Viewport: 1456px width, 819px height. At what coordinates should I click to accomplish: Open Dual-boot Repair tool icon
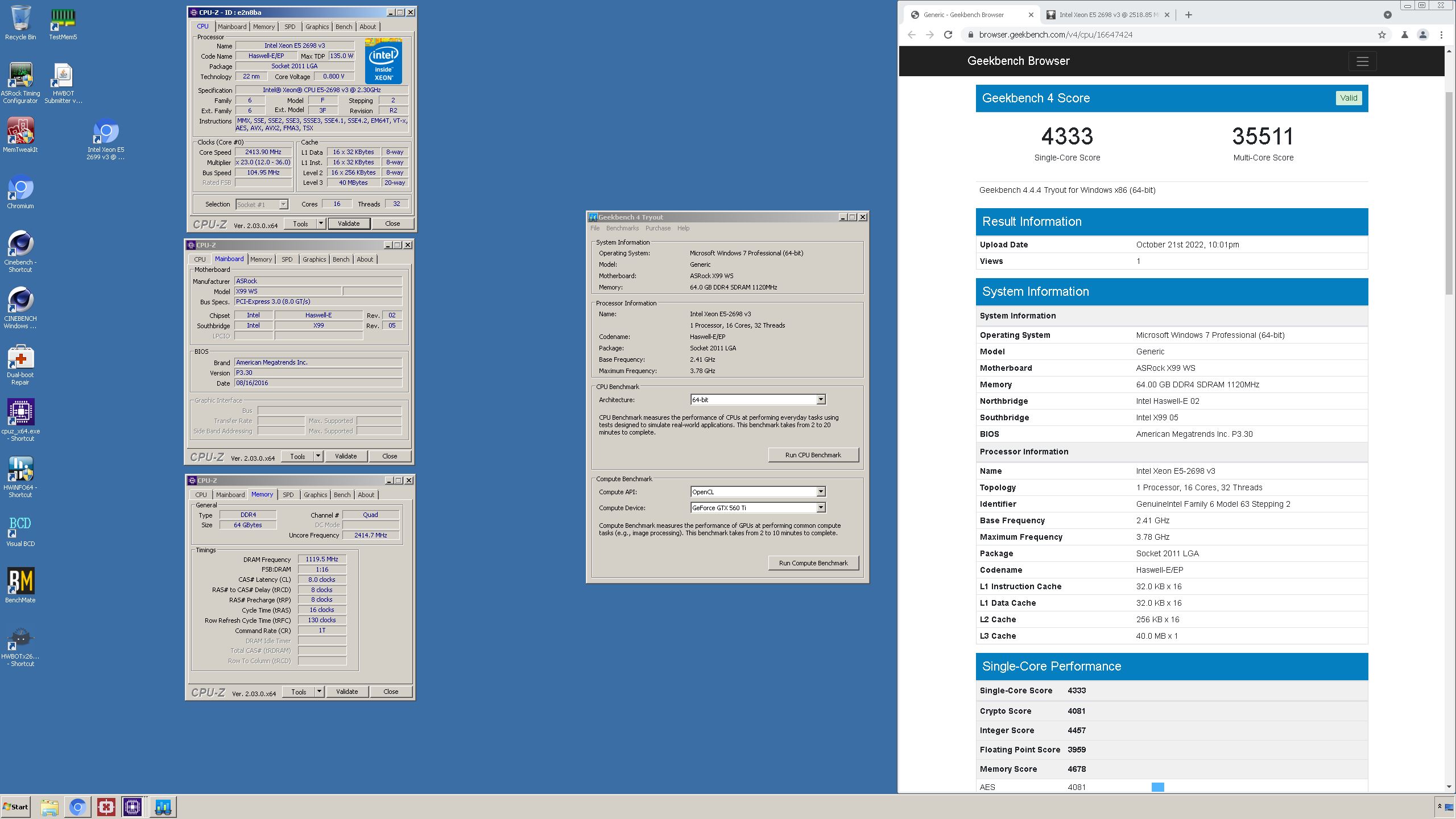click(20, 365)
